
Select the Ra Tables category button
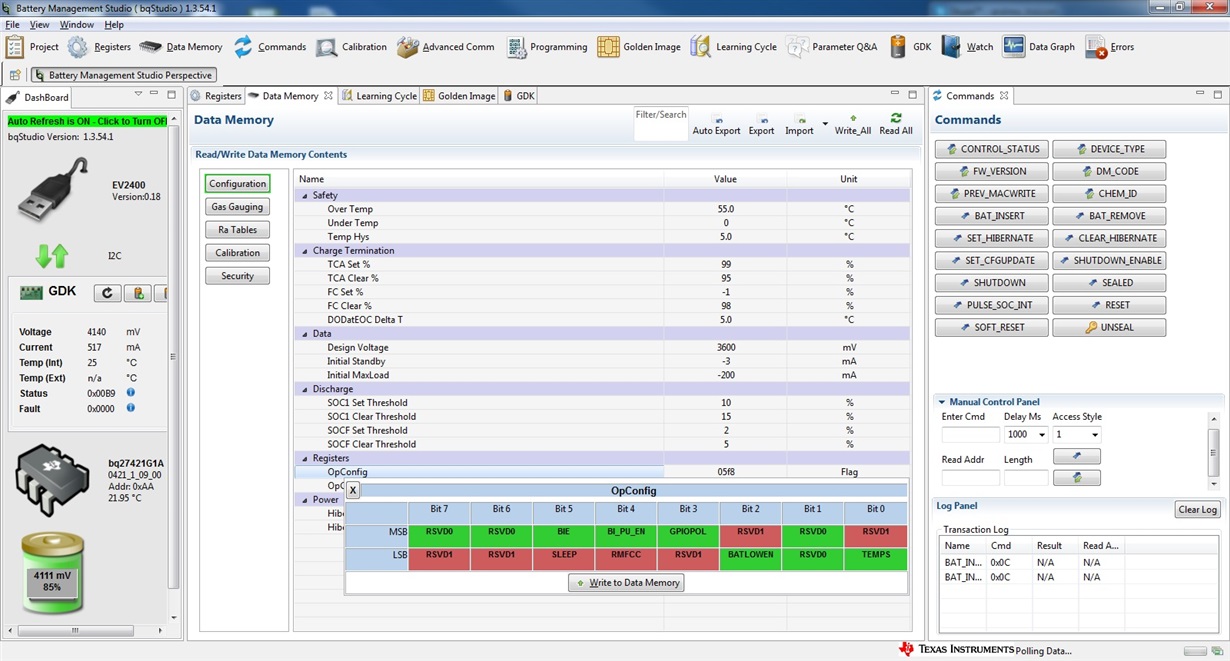click(237, 230)
